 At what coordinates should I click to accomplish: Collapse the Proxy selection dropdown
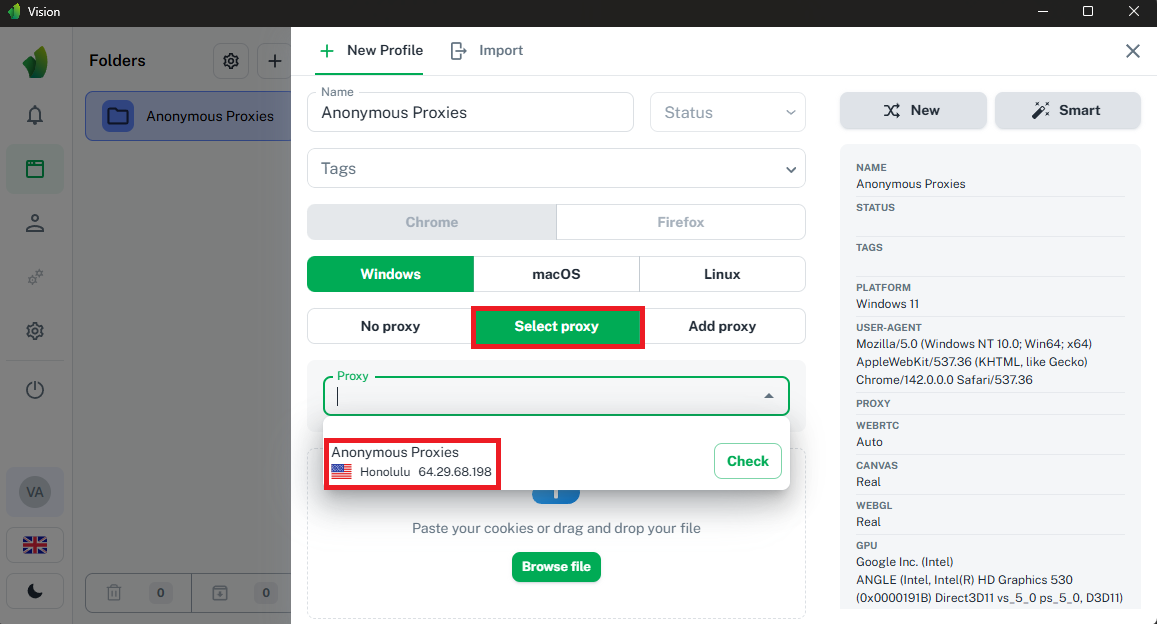769,396
